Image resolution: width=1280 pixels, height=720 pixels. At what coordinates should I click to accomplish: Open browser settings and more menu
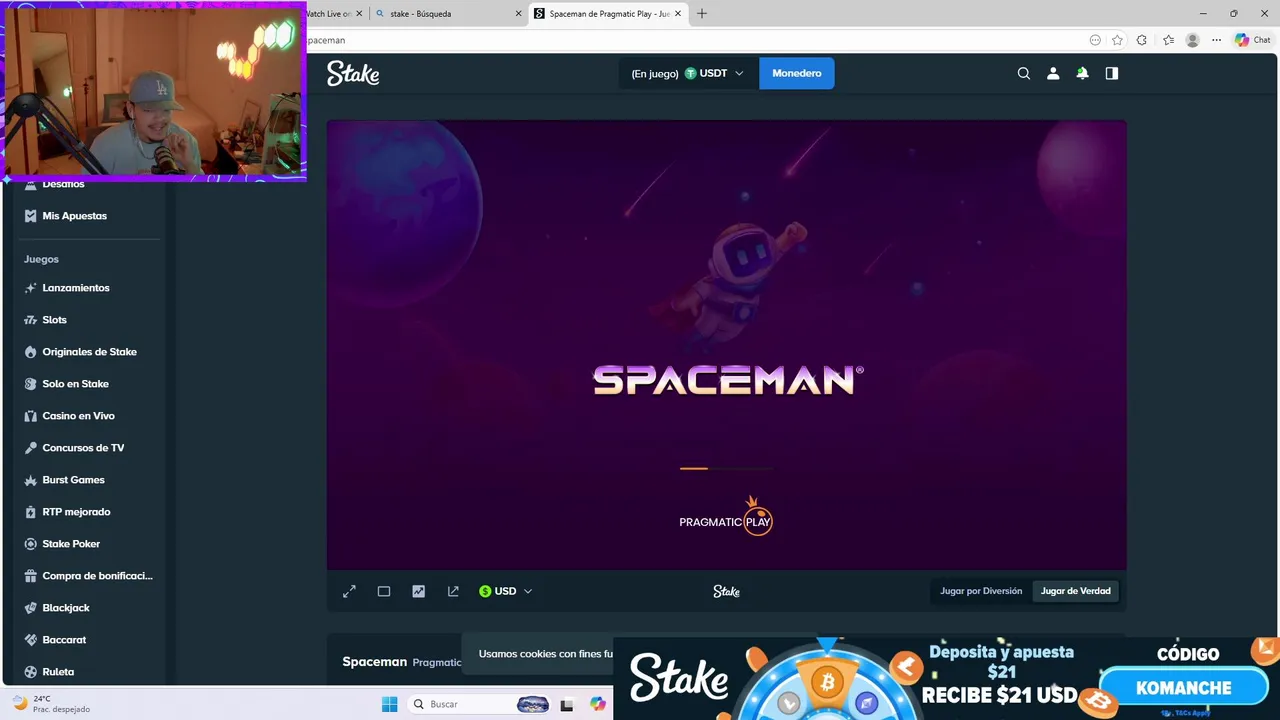[1216, 40]
